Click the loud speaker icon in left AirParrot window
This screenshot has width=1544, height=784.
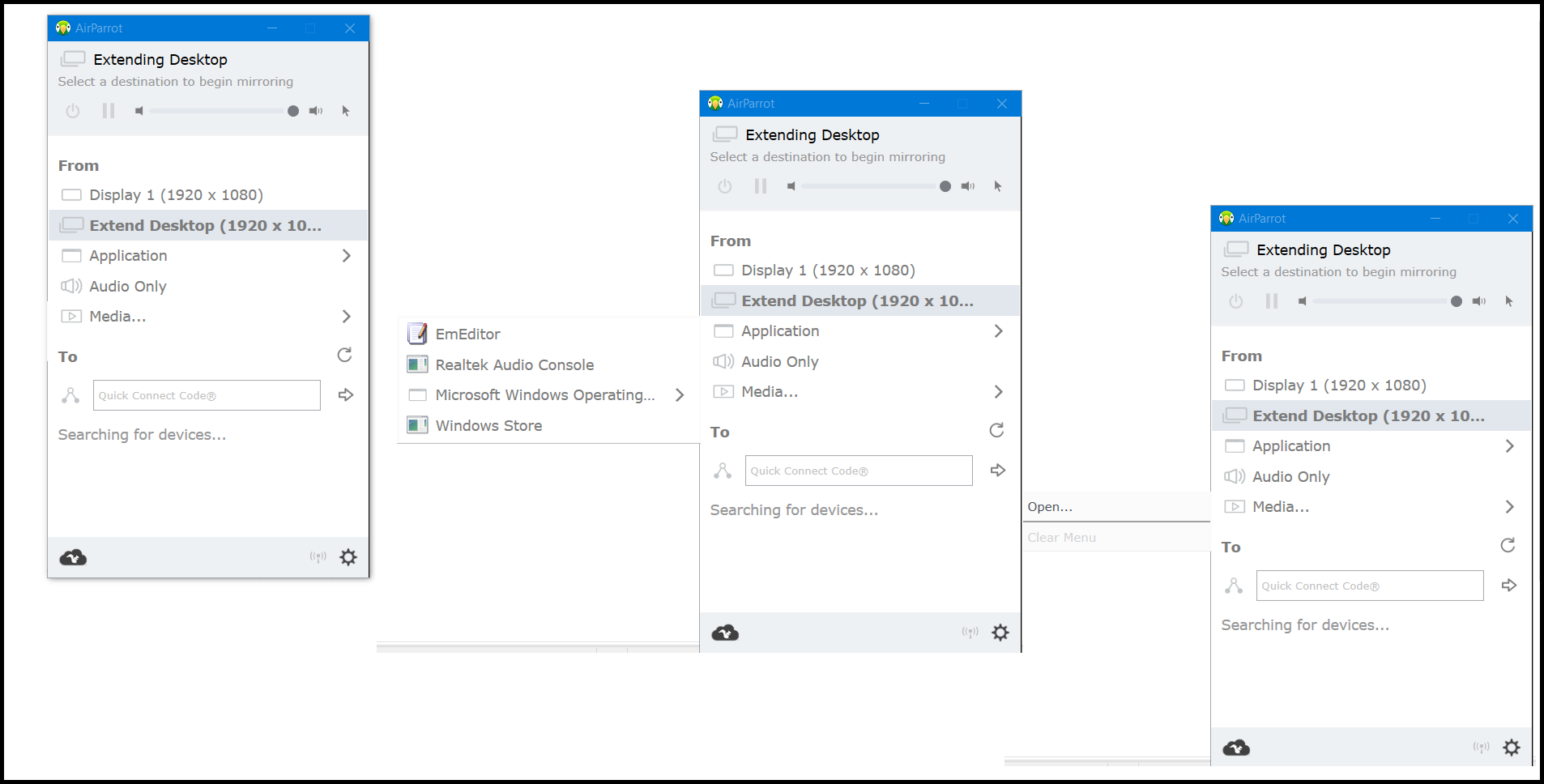(x=316, y=111)
